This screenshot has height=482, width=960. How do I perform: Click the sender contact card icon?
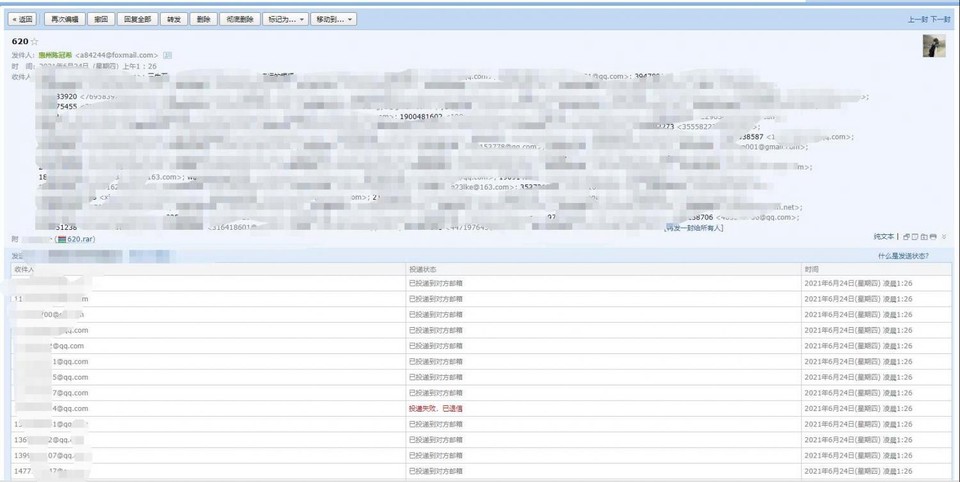coord(168,55)
